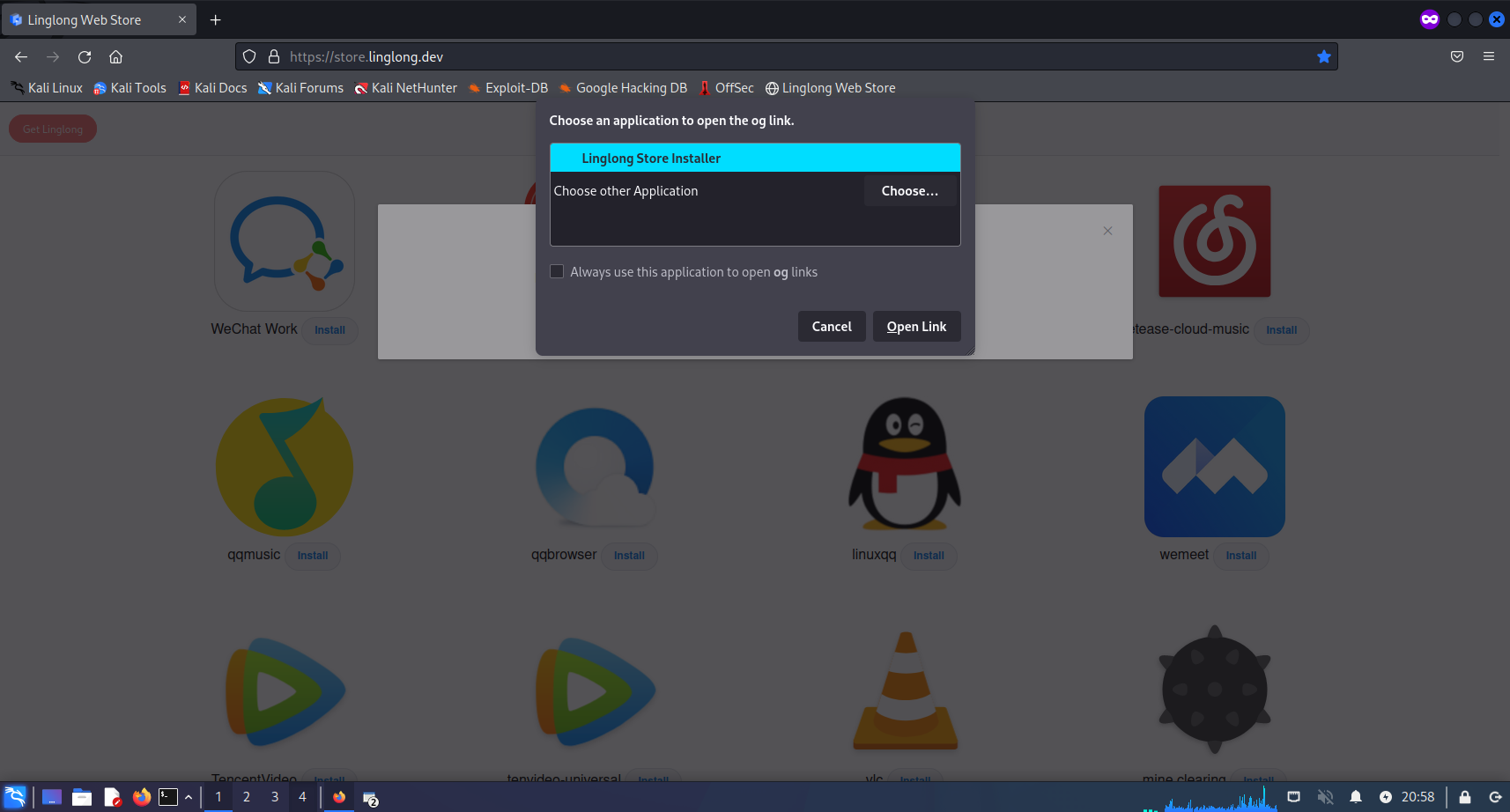Click the private browsing mask icon

pos(1430,19)
